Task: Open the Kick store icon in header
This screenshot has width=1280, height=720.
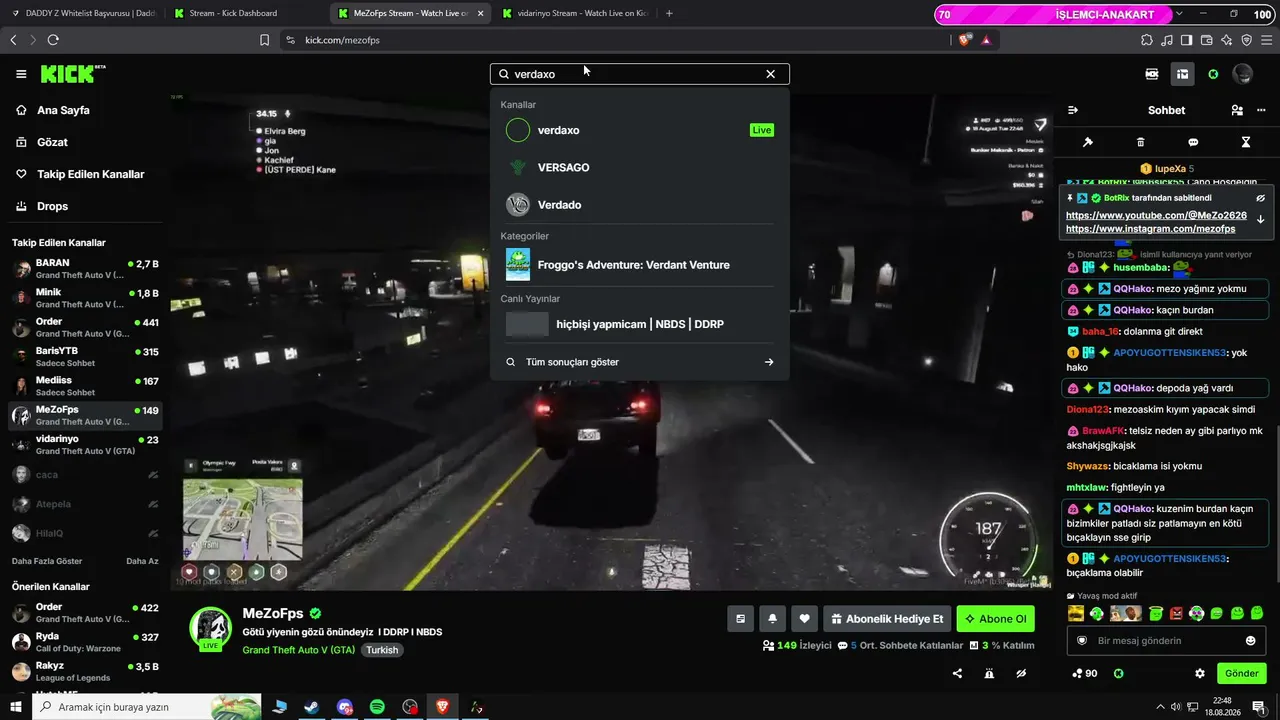Action: pos(1182,74)
